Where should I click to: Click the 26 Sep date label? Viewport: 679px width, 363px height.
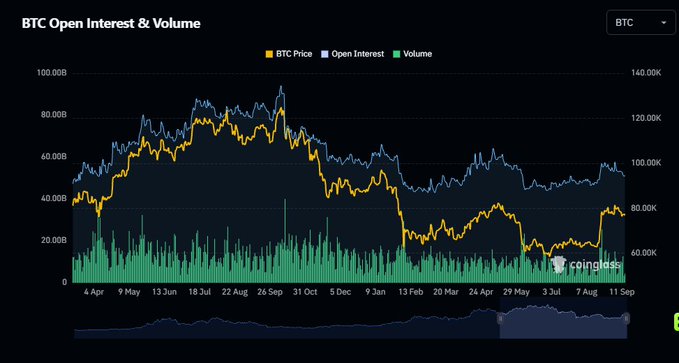[270, 292]
